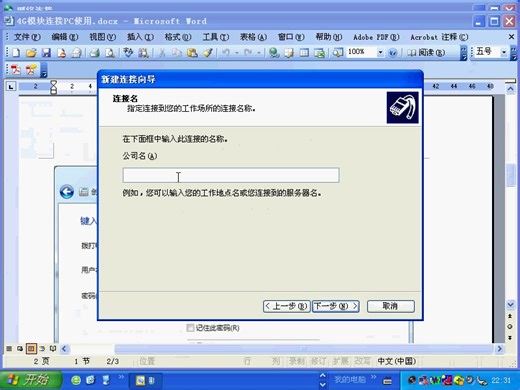Click 下一步(N) button in wizard
Screen dimensions: 520x390
click(336, 306)
